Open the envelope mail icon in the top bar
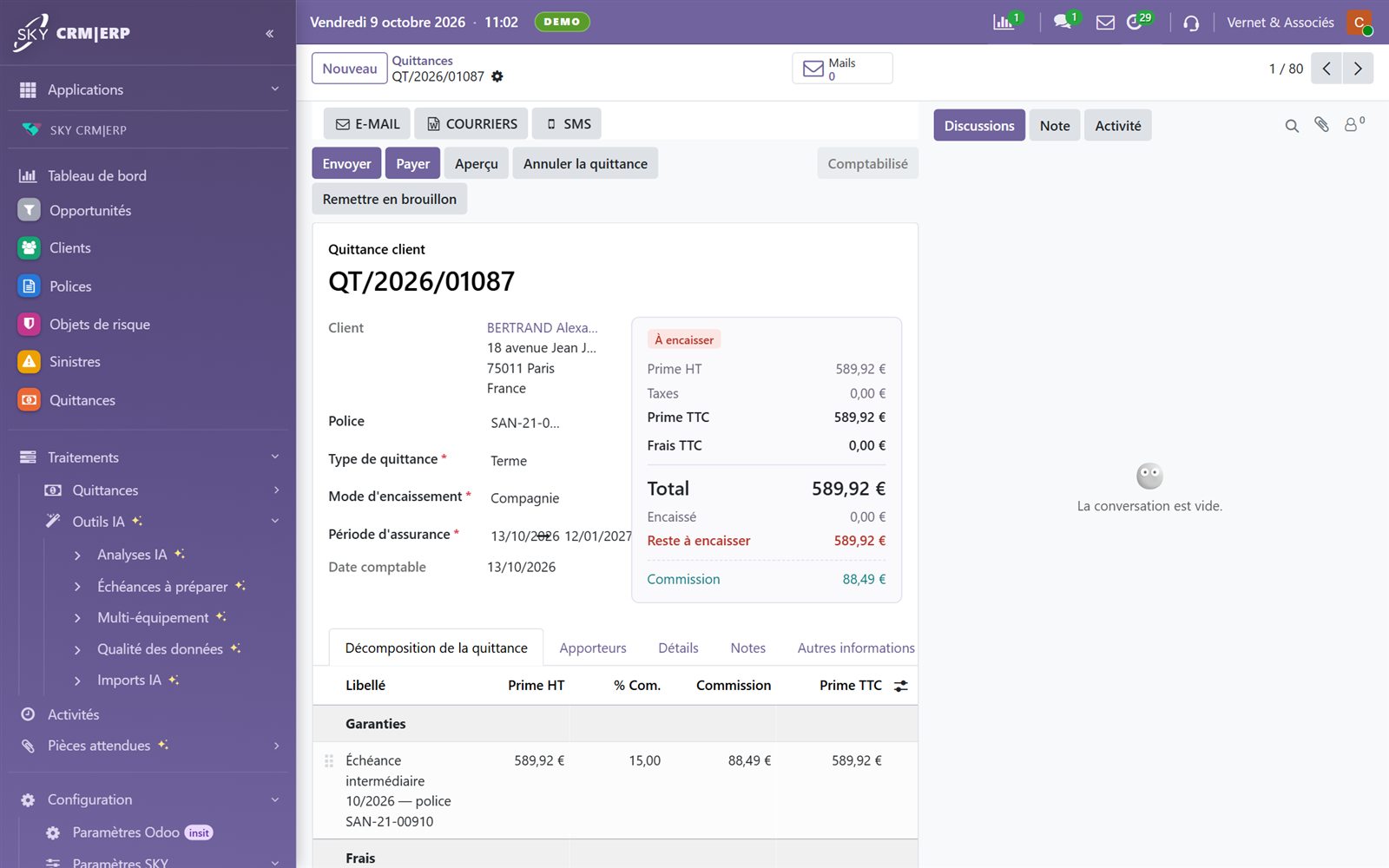The height and width of the screenshot is (868, 1389). coord(1105,23)
